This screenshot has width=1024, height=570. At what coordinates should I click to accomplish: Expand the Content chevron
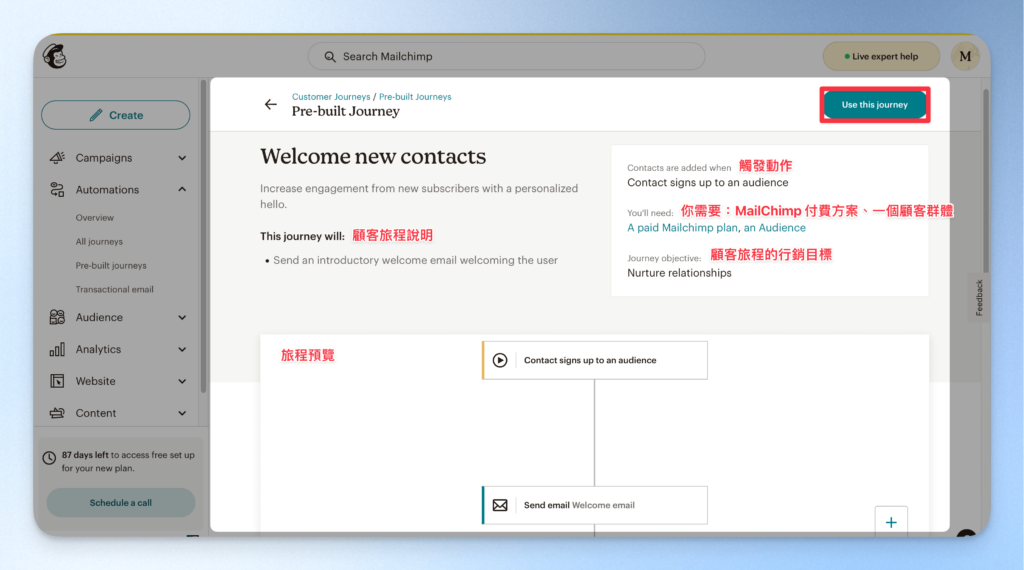click(182, 413)
